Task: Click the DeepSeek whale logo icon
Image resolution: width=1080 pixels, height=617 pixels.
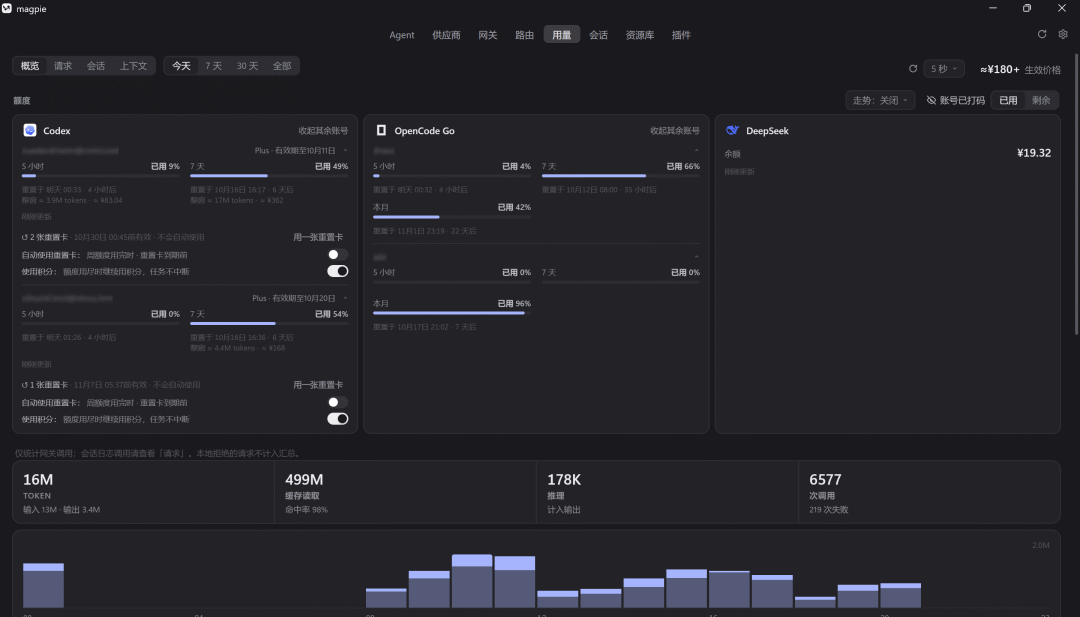Action: point(732,130)
